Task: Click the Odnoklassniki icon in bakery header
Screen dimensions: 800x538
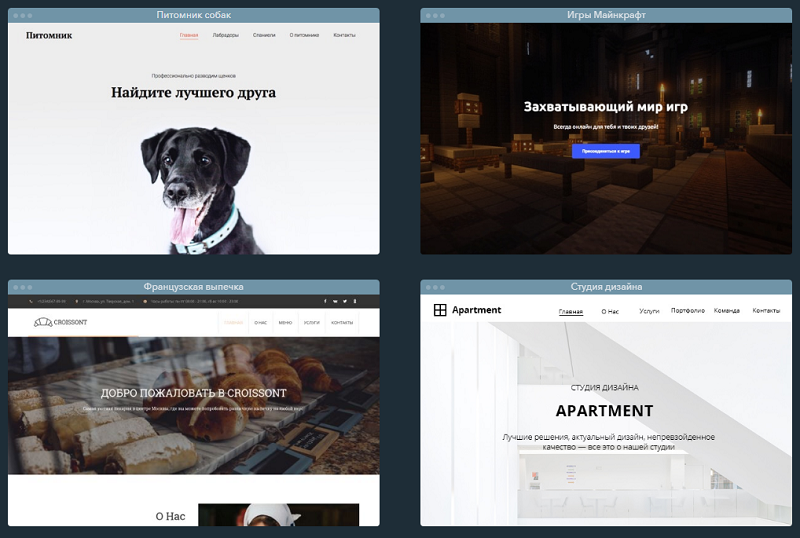Action: [355, 301]
